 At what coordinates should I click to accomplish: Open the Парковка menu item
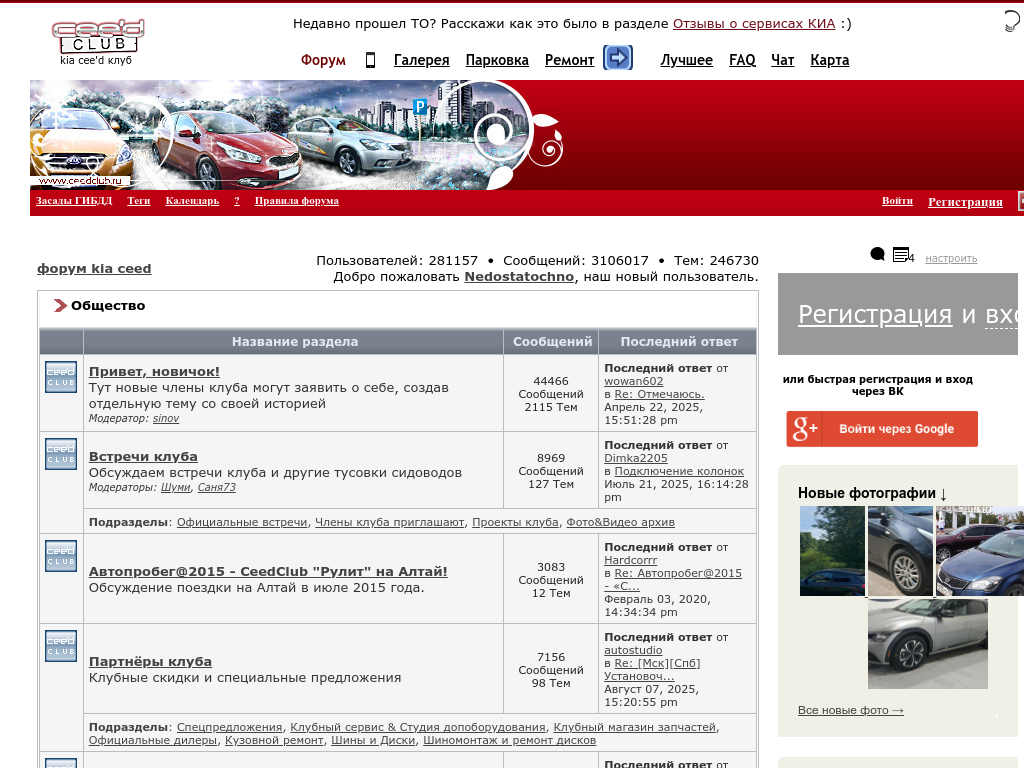[x=497, y=60]
